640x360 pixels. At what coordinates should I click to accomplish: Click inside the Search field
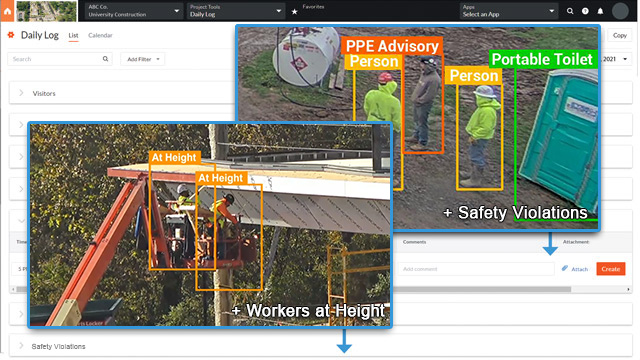click(x=60, y=59)
